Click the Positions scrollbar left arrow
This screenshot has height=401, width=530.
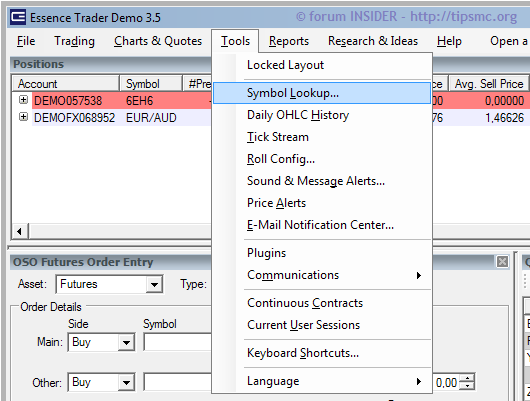click(x=19, y=231)
